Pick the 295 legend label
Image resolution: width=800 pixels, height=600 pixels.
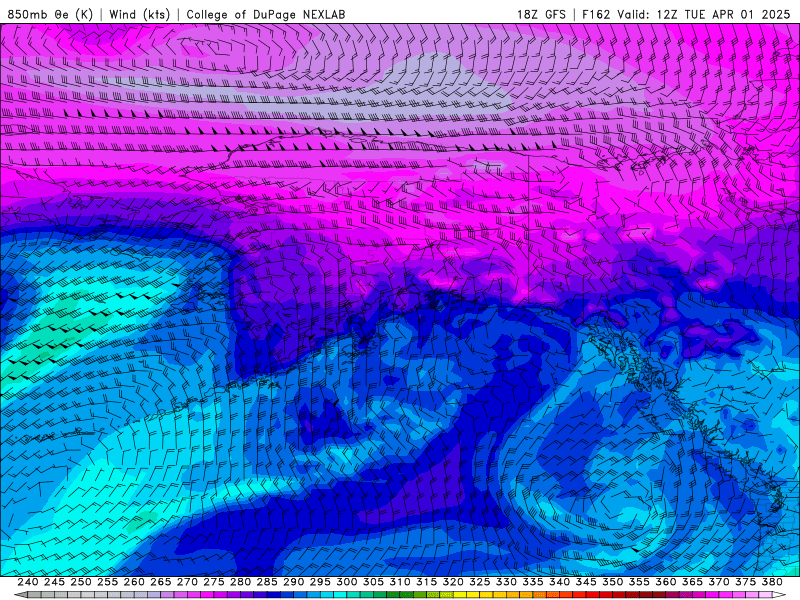coord(320,582)
